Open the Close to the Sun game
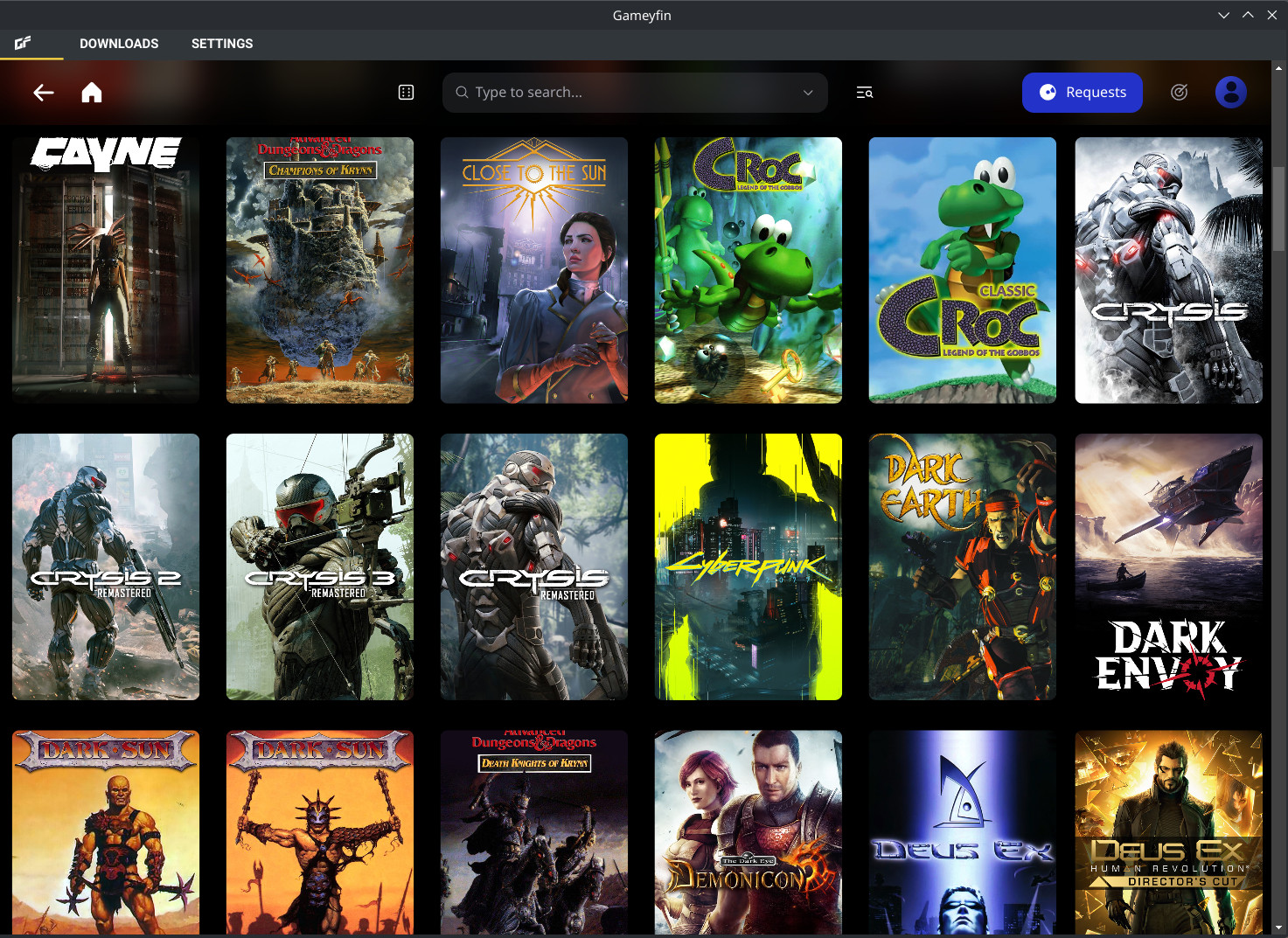1288x938 pixels. tap(534, 270)
